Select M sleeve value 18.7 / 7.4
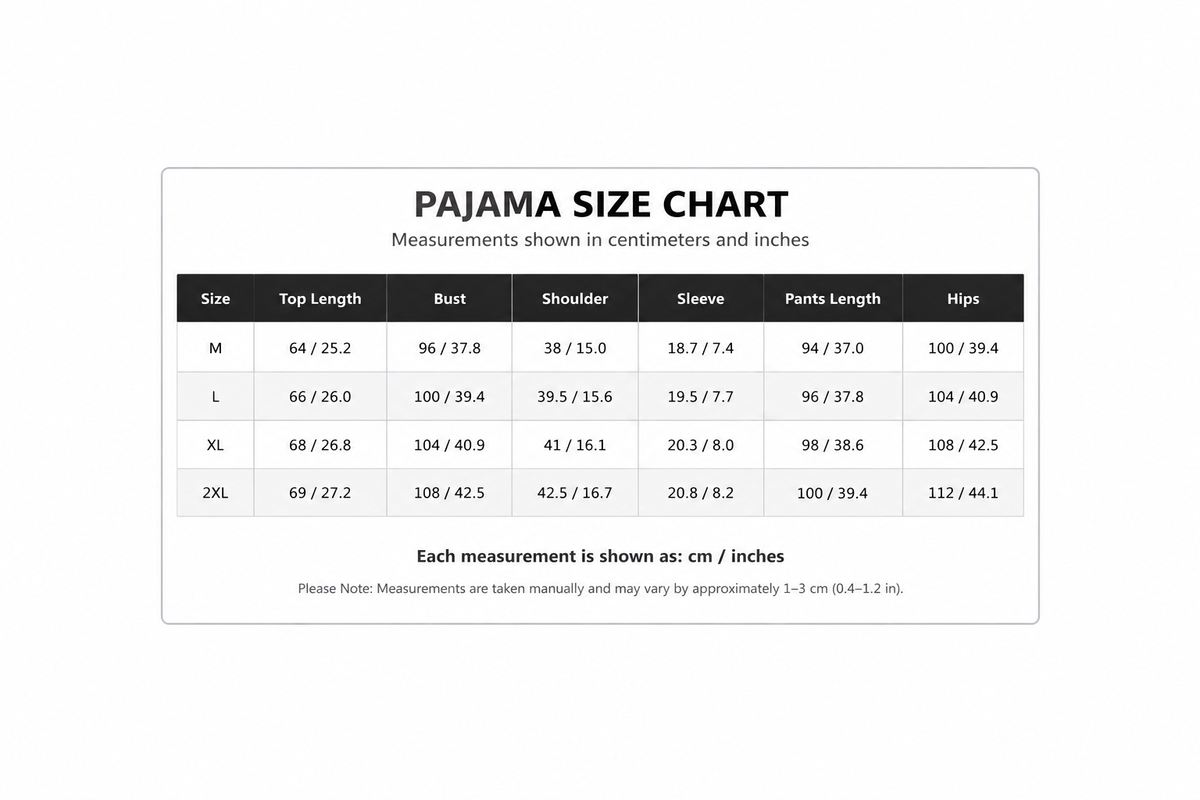 coord(701,348)
